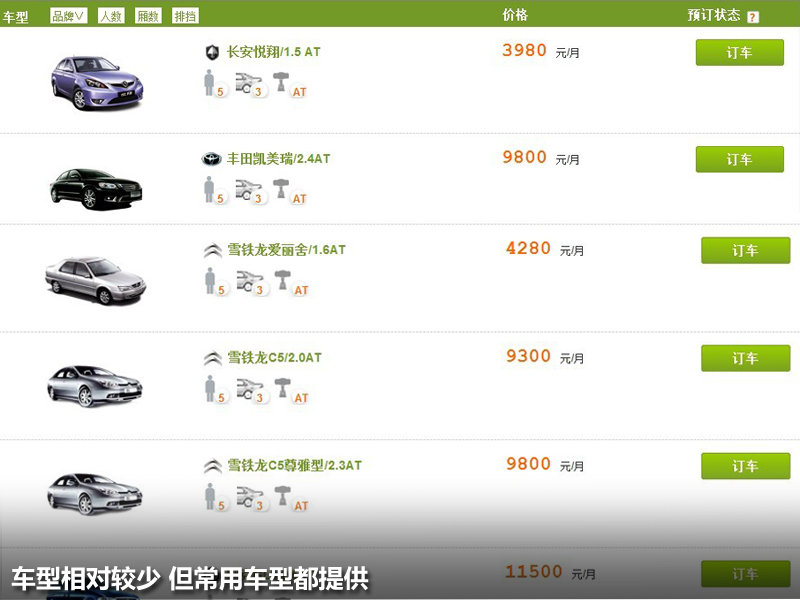Click the 3980 元/月 price

(x=541, y=51)
